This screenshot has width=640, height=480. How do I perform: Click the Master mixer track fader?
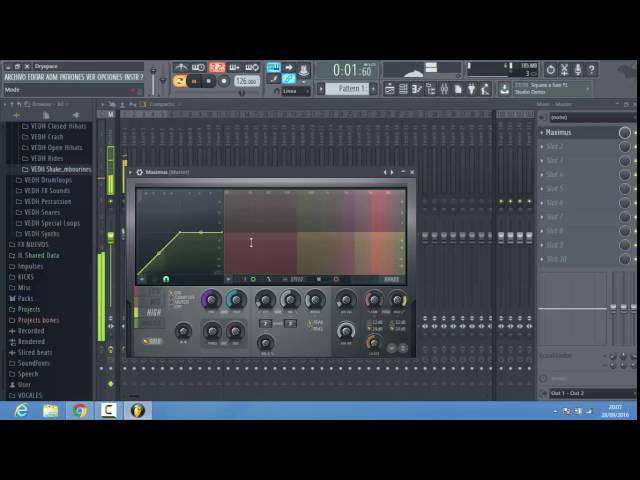tap(111, 237)
